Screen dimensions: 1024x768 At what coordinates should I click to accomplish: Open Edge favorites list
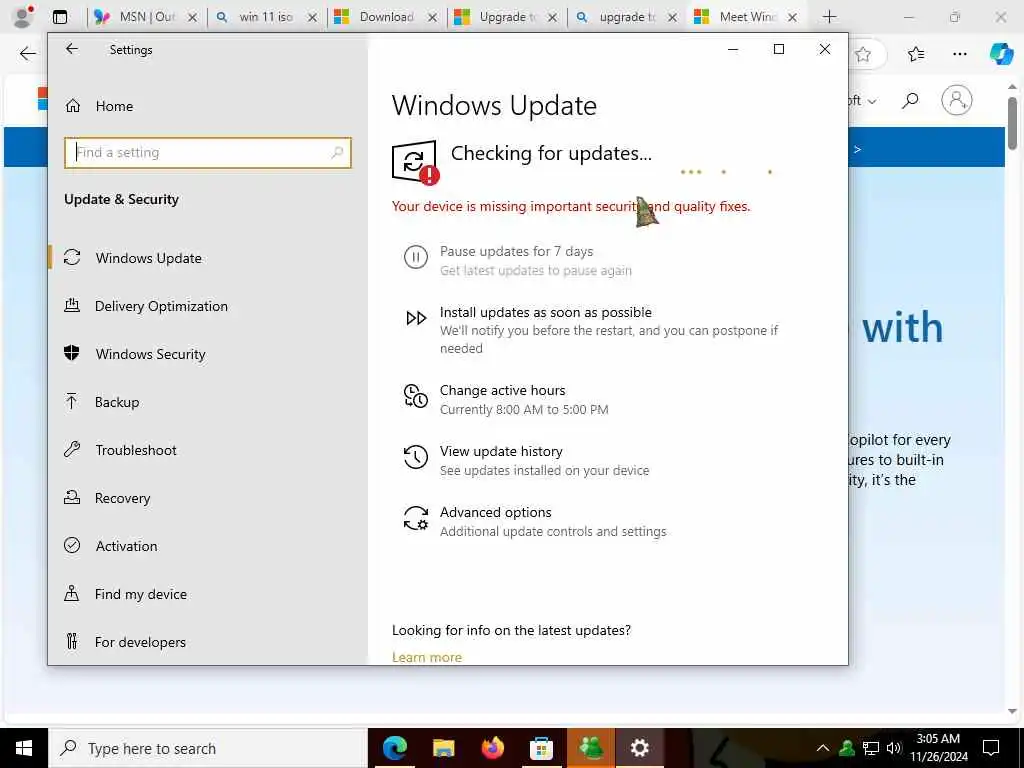916,54
